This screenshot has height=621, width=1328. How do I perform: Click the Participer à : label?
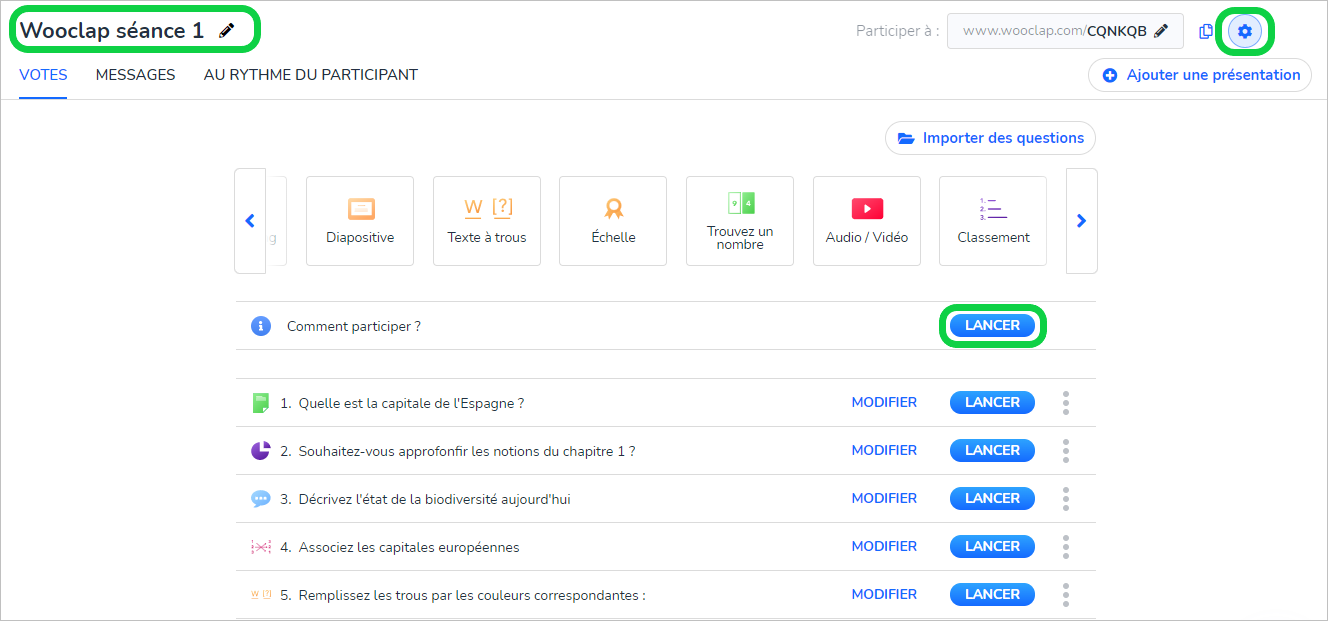897,32
